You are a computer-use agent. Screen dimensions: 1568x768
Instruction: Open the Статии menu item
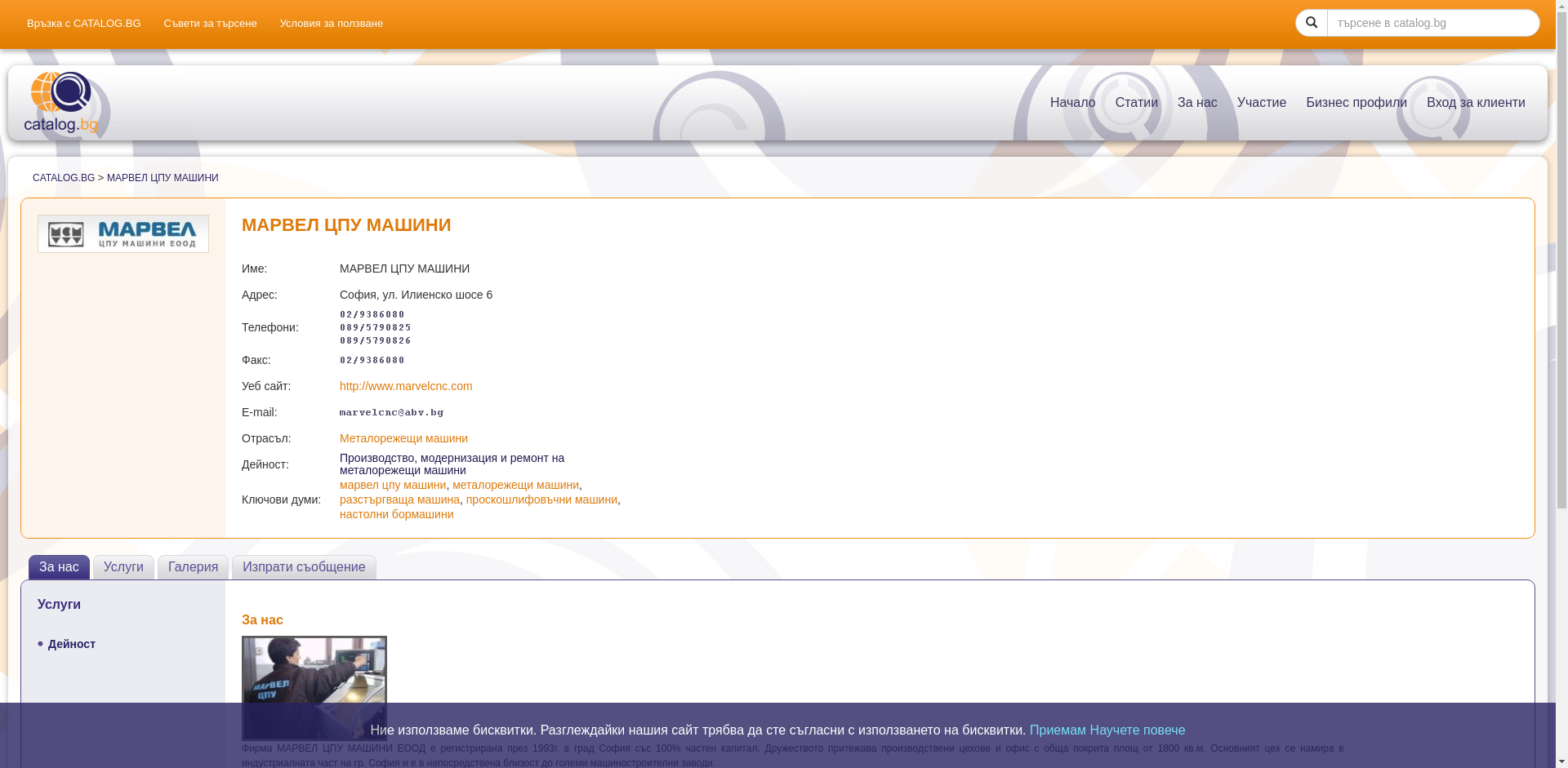coord(1136,103)
